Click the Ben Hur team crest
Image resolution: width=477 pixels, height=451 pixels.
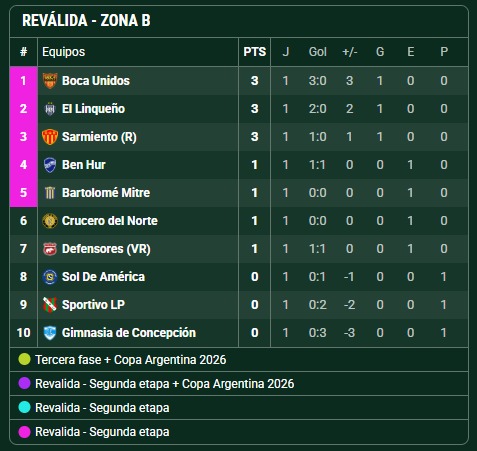coord(50,165)
